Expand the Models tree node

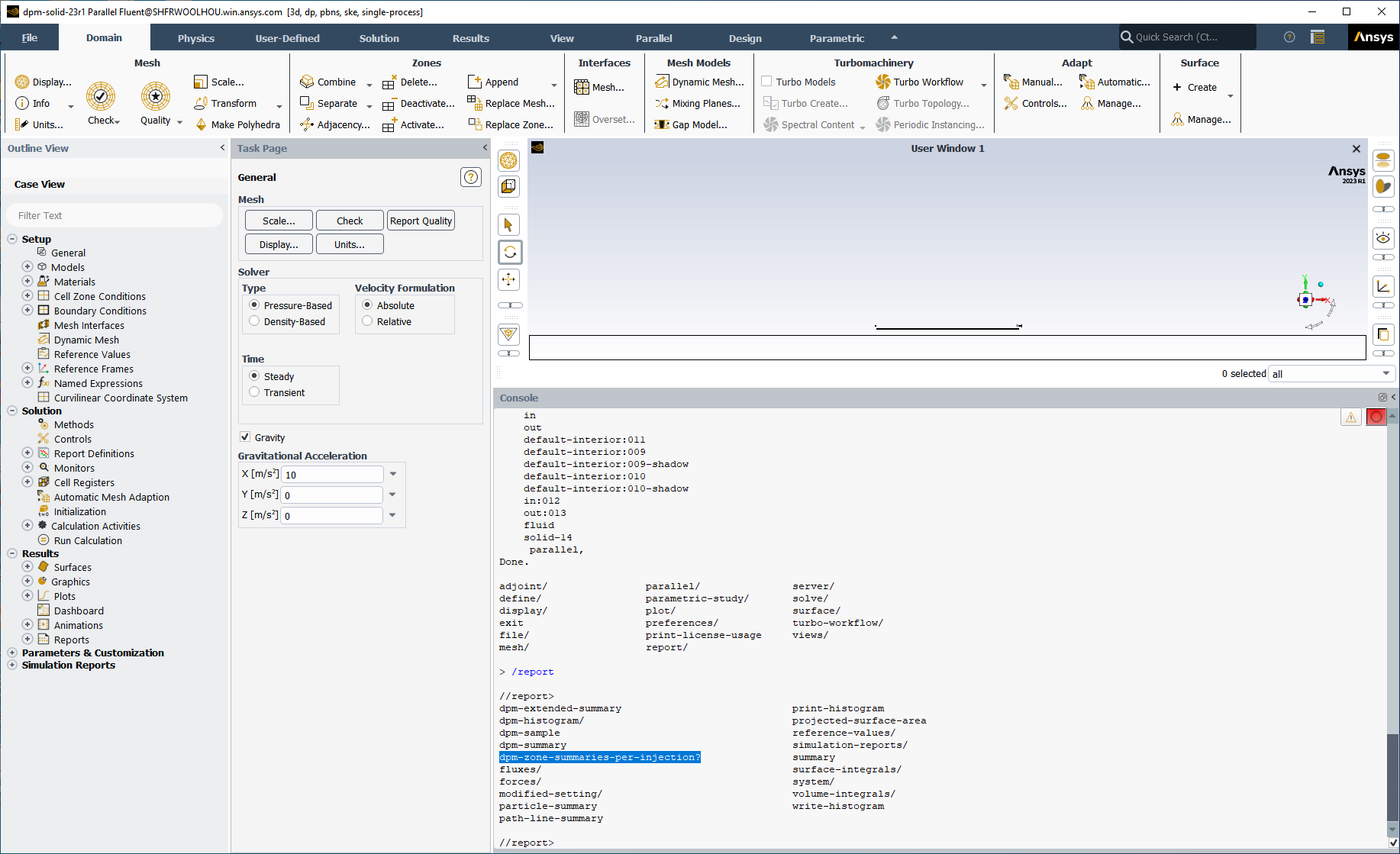tap(27, 267)
